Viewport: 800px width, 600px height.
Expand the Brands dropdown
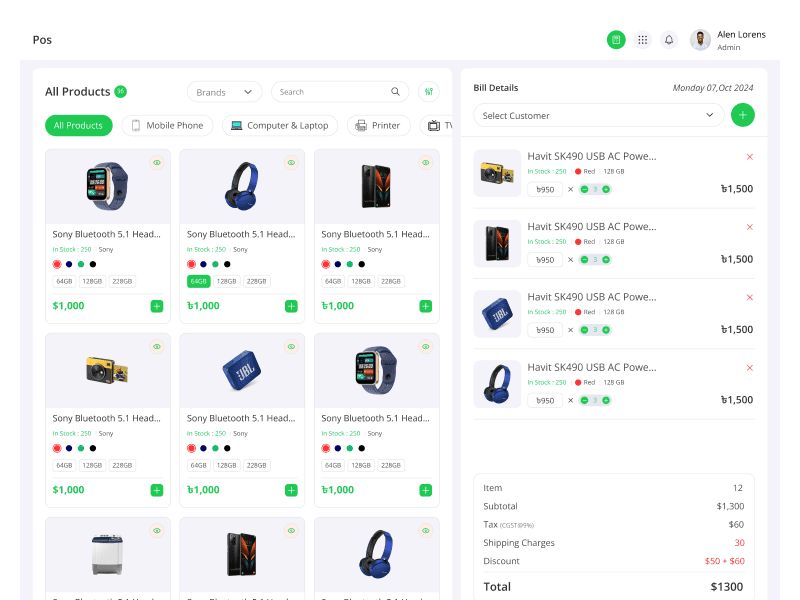[224, 92]
